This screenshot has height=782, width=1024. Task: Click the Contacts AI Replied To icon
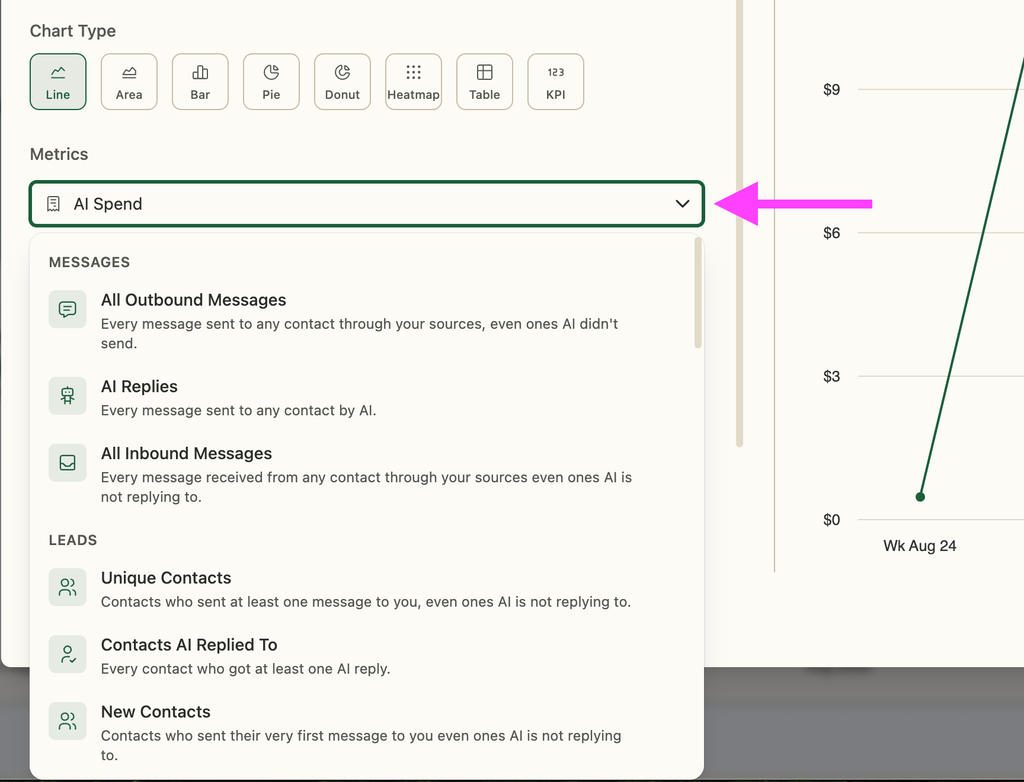(67, 654)
